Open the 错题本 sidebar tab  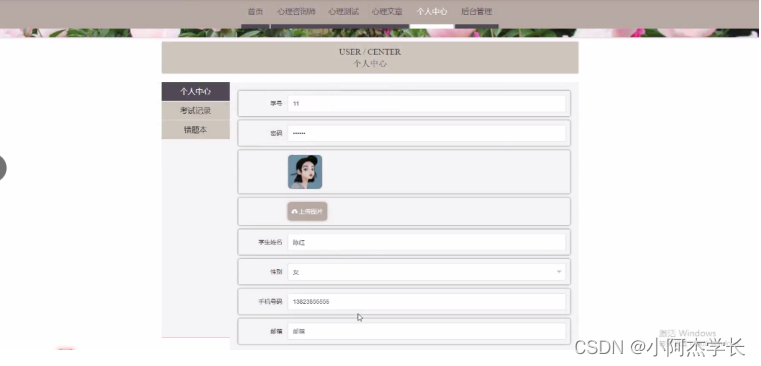196,130
